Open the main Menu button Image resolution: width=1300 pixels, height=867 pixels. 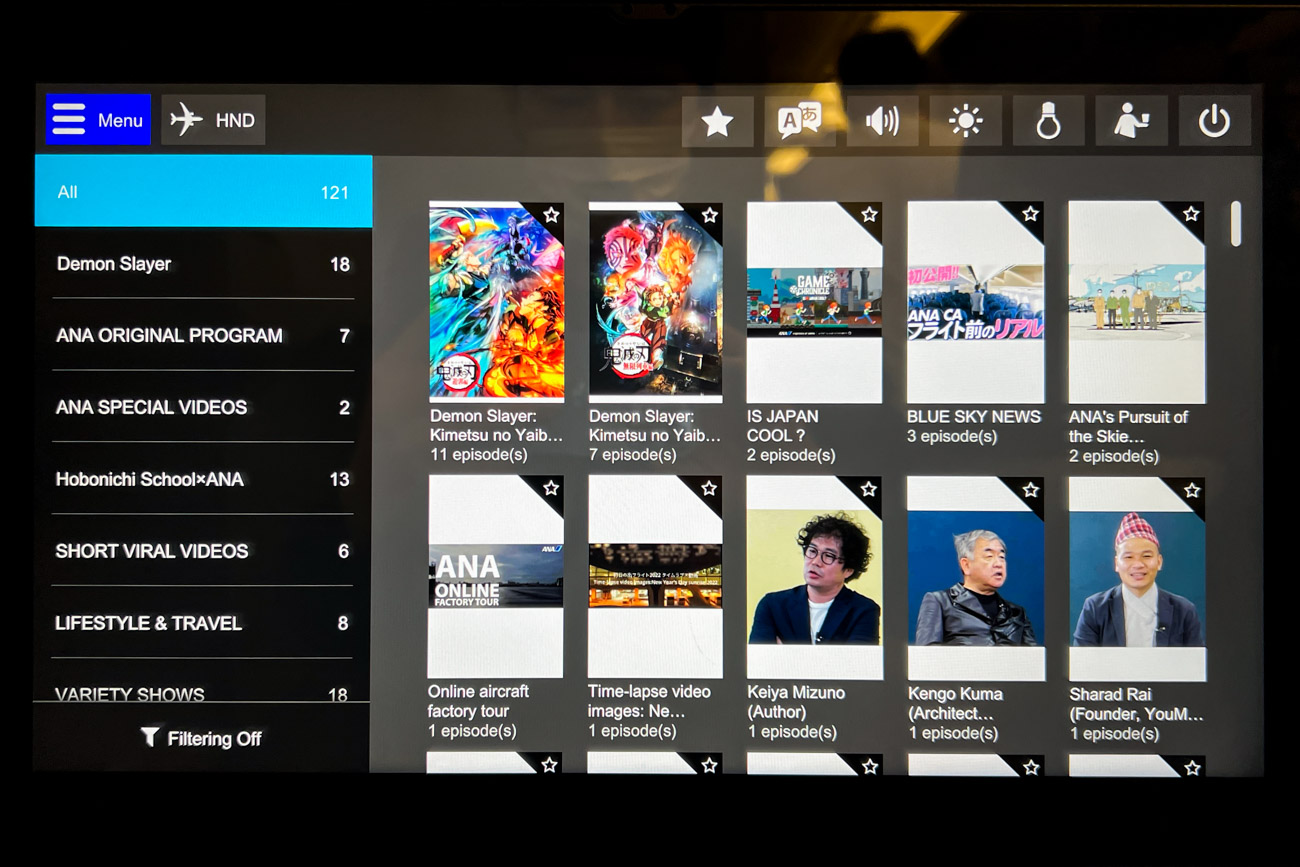click(x=98, y=120)
